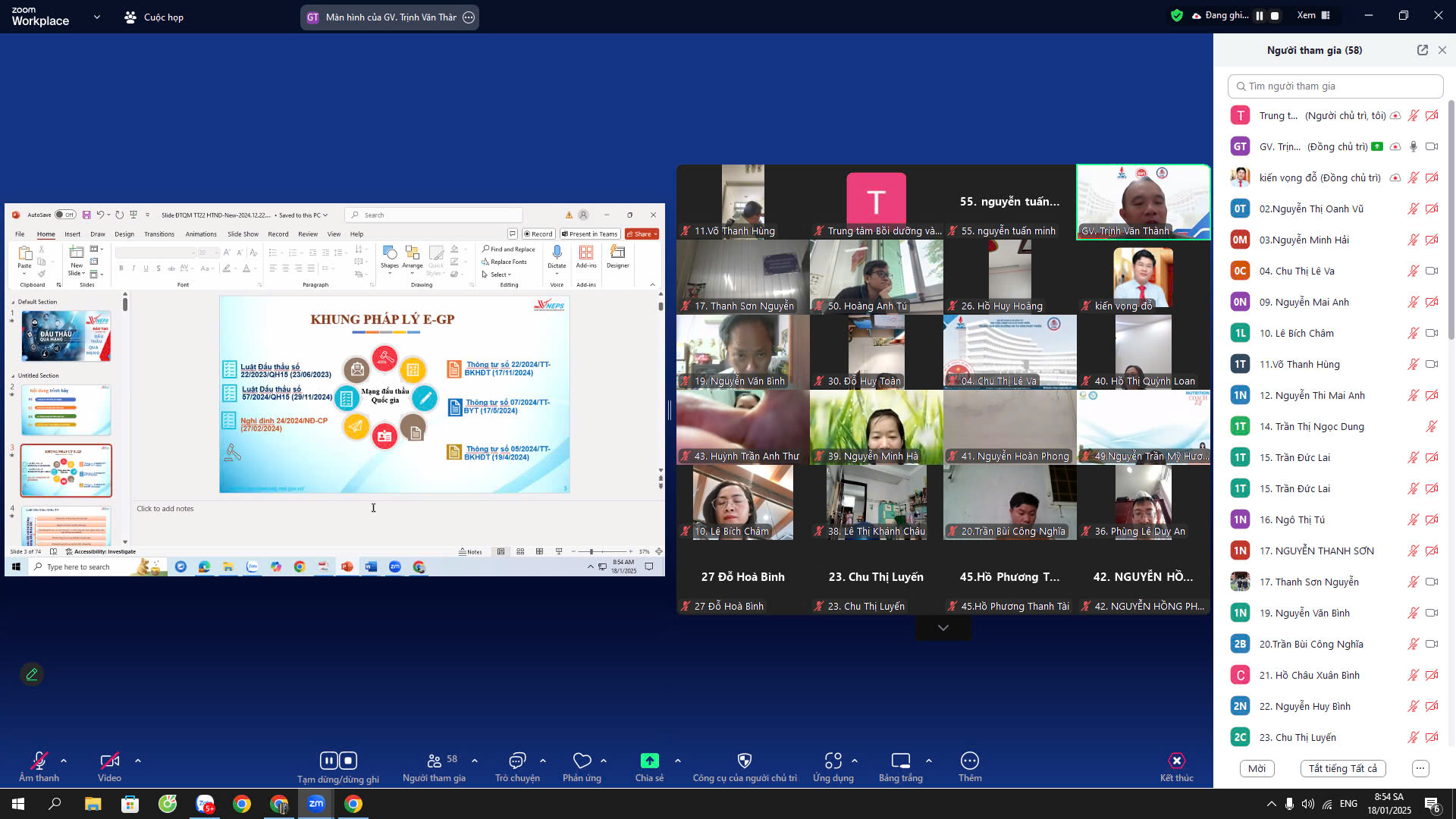Show next page of video gallery

click(943, 628)
